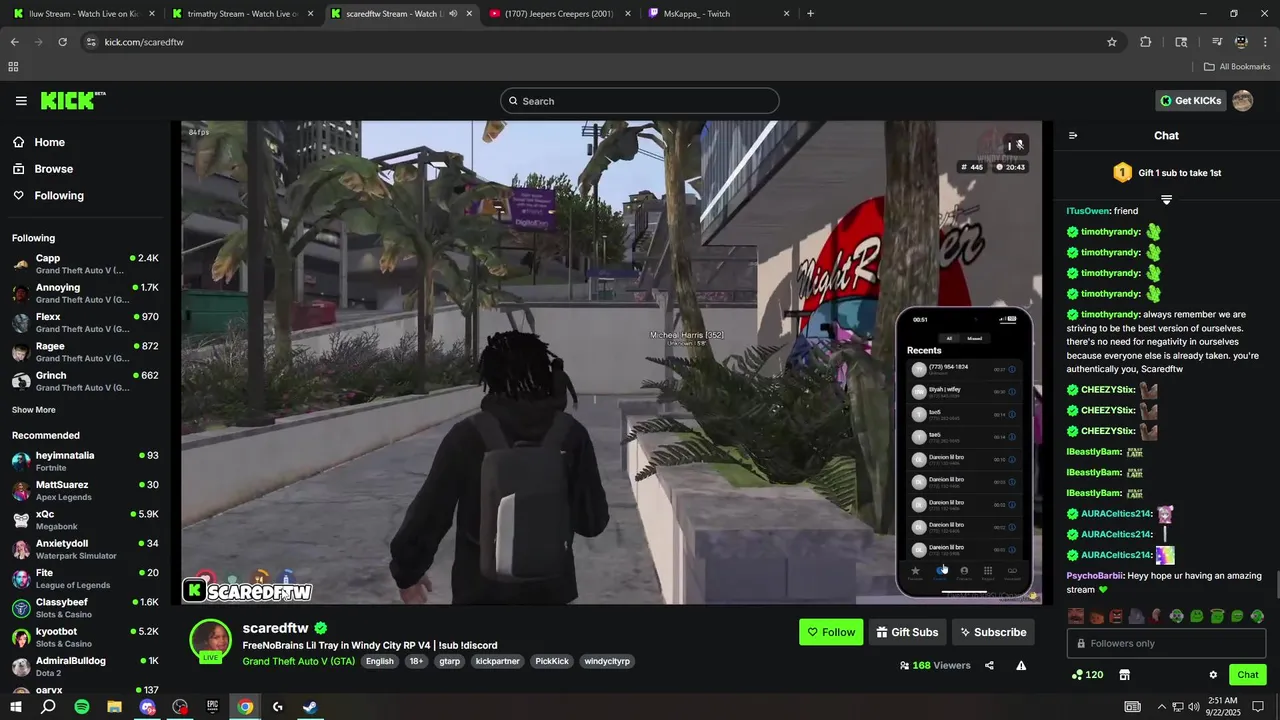Open Chrome three-dot menu
The image size is (1280, 720).
(1266, 42)
